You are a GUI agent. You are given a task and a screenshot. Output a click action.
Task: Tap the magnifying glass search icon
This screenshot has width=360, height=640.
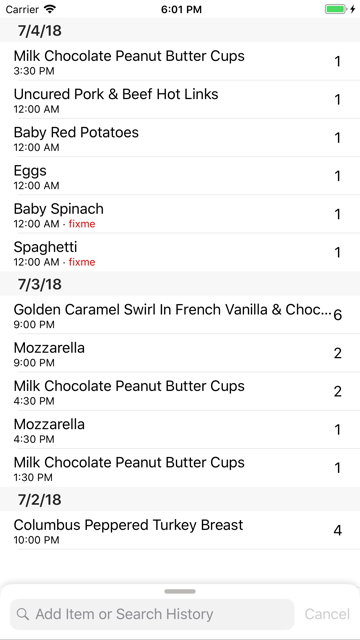click(23, 614)
